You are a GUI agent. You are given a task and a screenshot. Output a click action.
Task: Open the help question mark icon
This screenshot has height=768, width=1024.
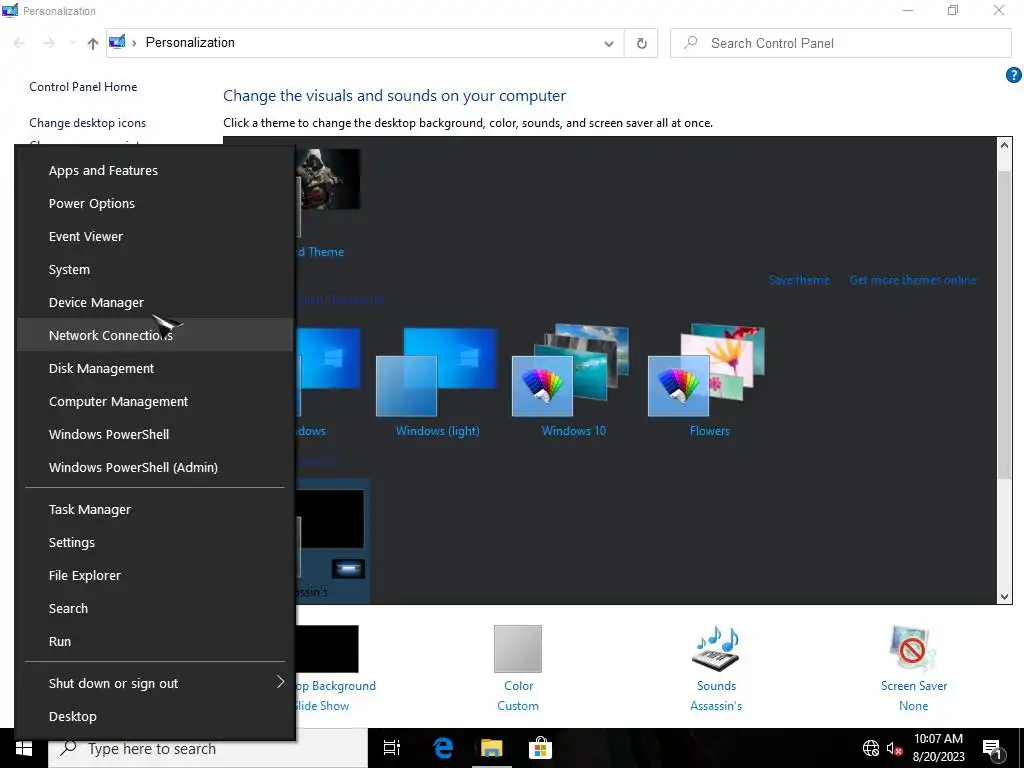click(x=1014, y=75)
